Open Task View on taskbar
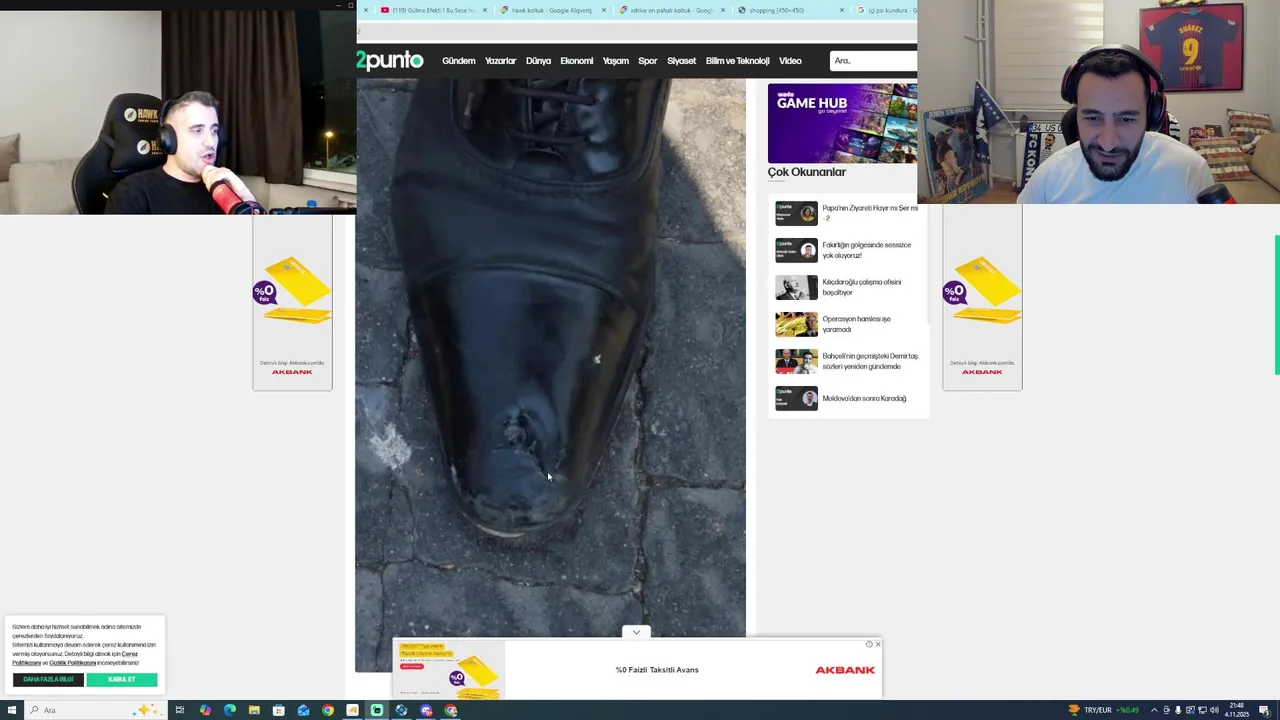 tap(180, 710)
